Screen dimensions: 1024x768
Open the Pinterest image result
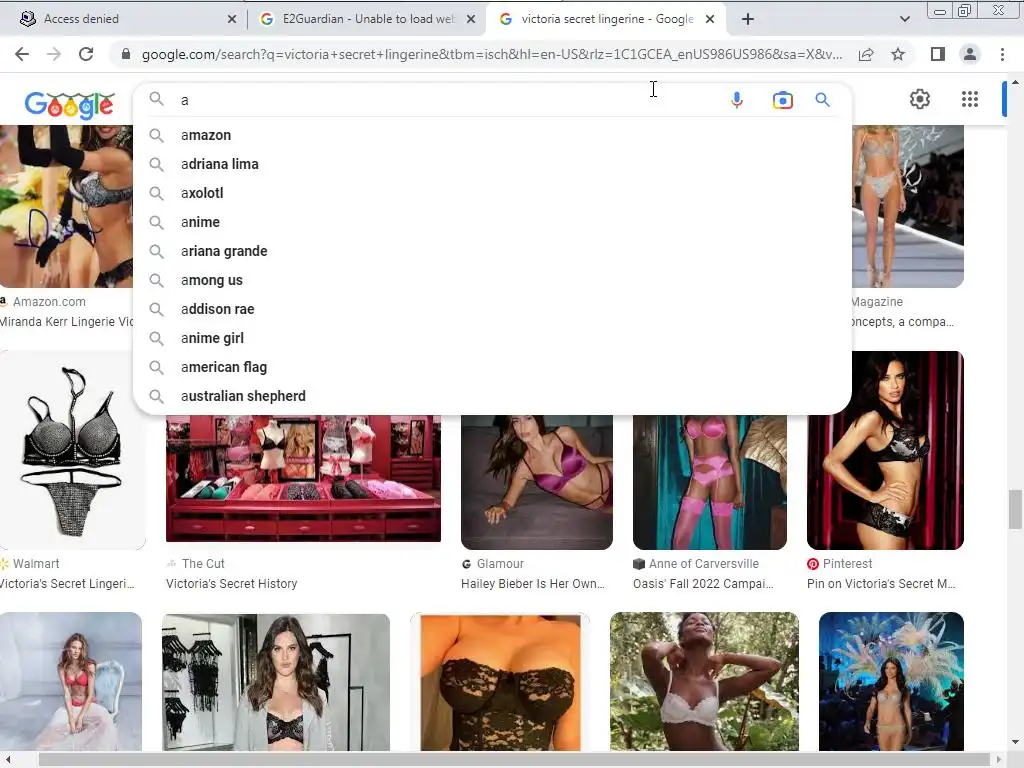(x=885, y=451)
